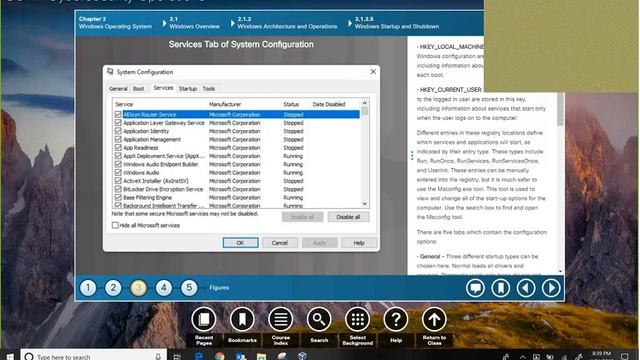Toggle App Readiness checkbox

118,147
